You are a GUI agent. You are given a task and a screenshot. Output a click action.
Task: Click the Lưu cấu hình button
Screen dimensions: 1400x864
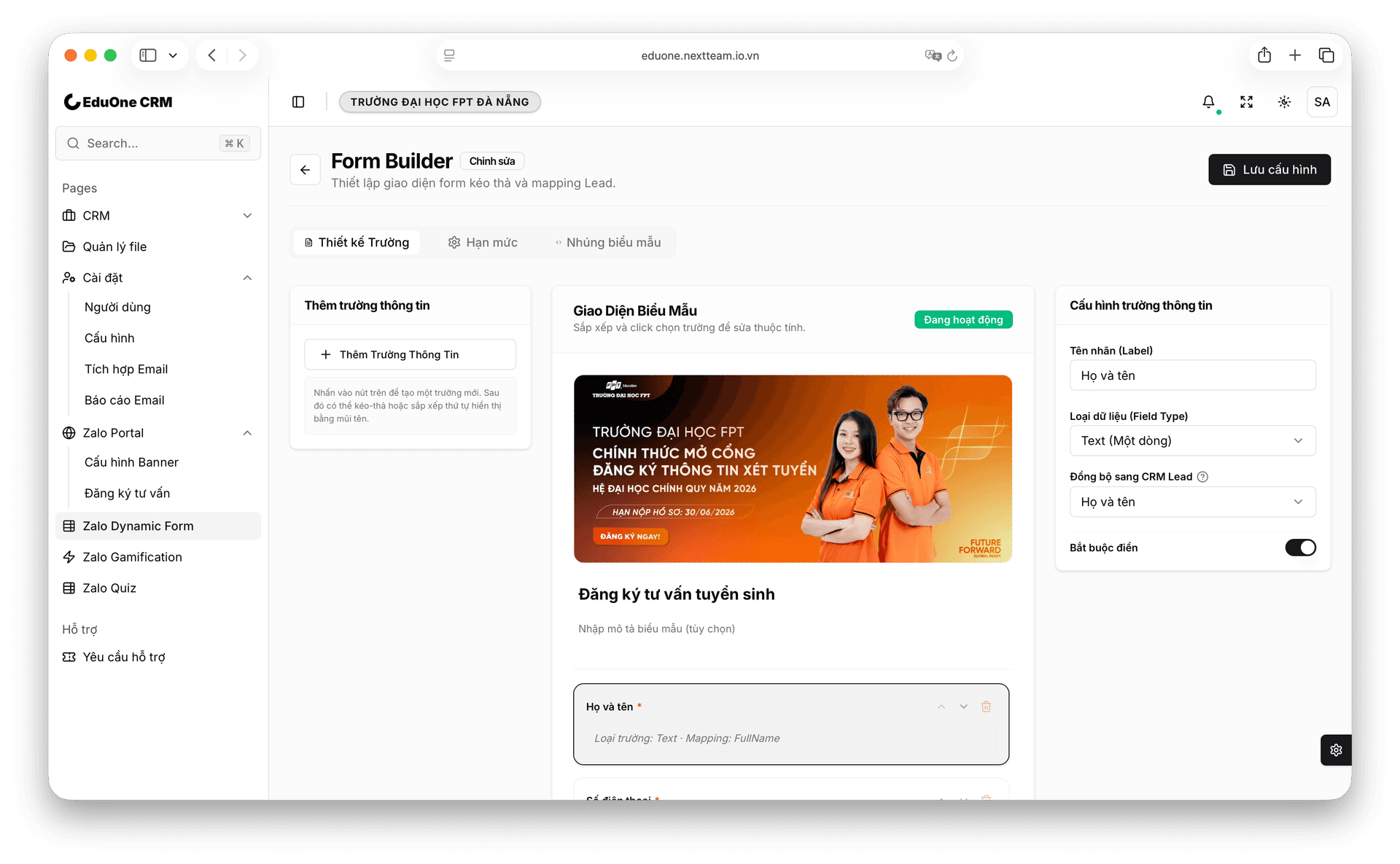[1269, 169]
